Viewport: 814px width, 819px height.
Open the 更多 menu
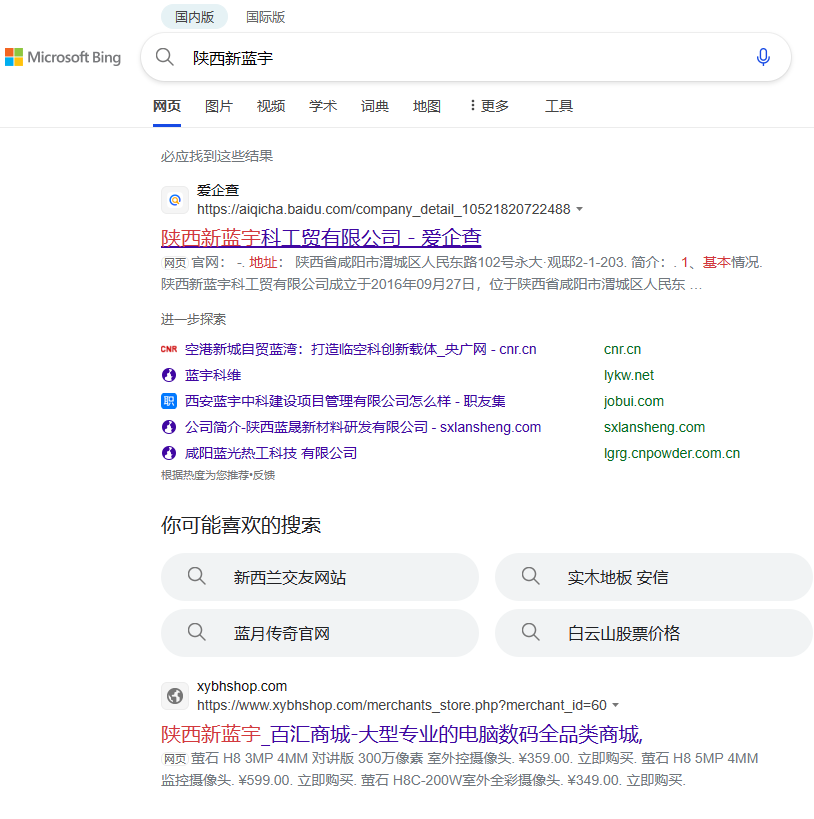point(489,106)
